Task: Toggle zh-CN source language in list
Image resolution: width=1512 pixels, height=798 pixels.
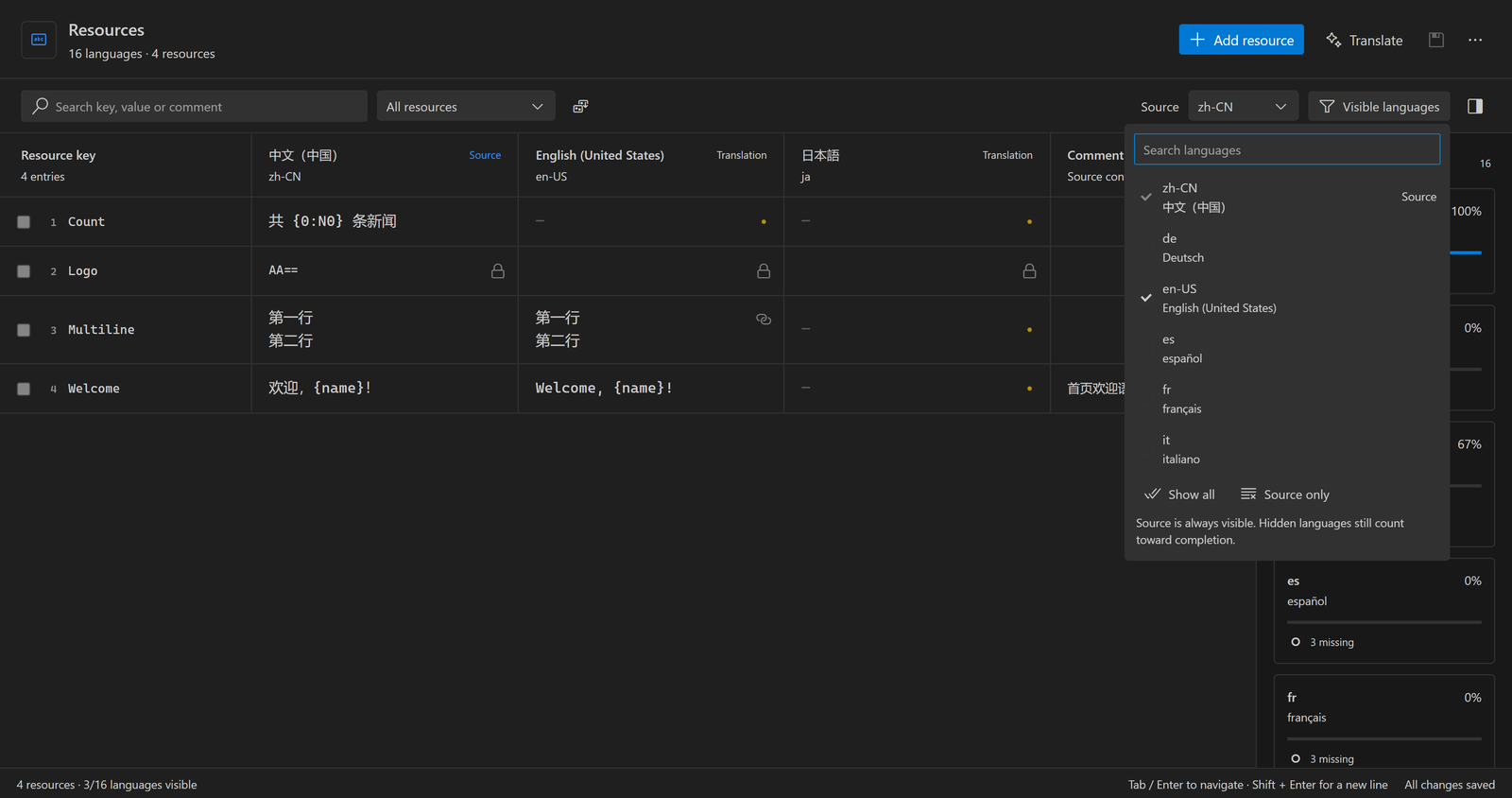Action: [1287, 197]
